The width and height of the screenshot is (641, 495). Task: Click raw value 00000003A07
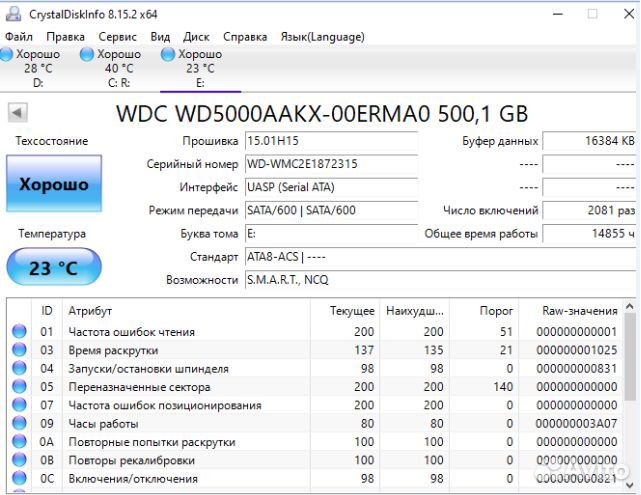[x=576, y=423]
